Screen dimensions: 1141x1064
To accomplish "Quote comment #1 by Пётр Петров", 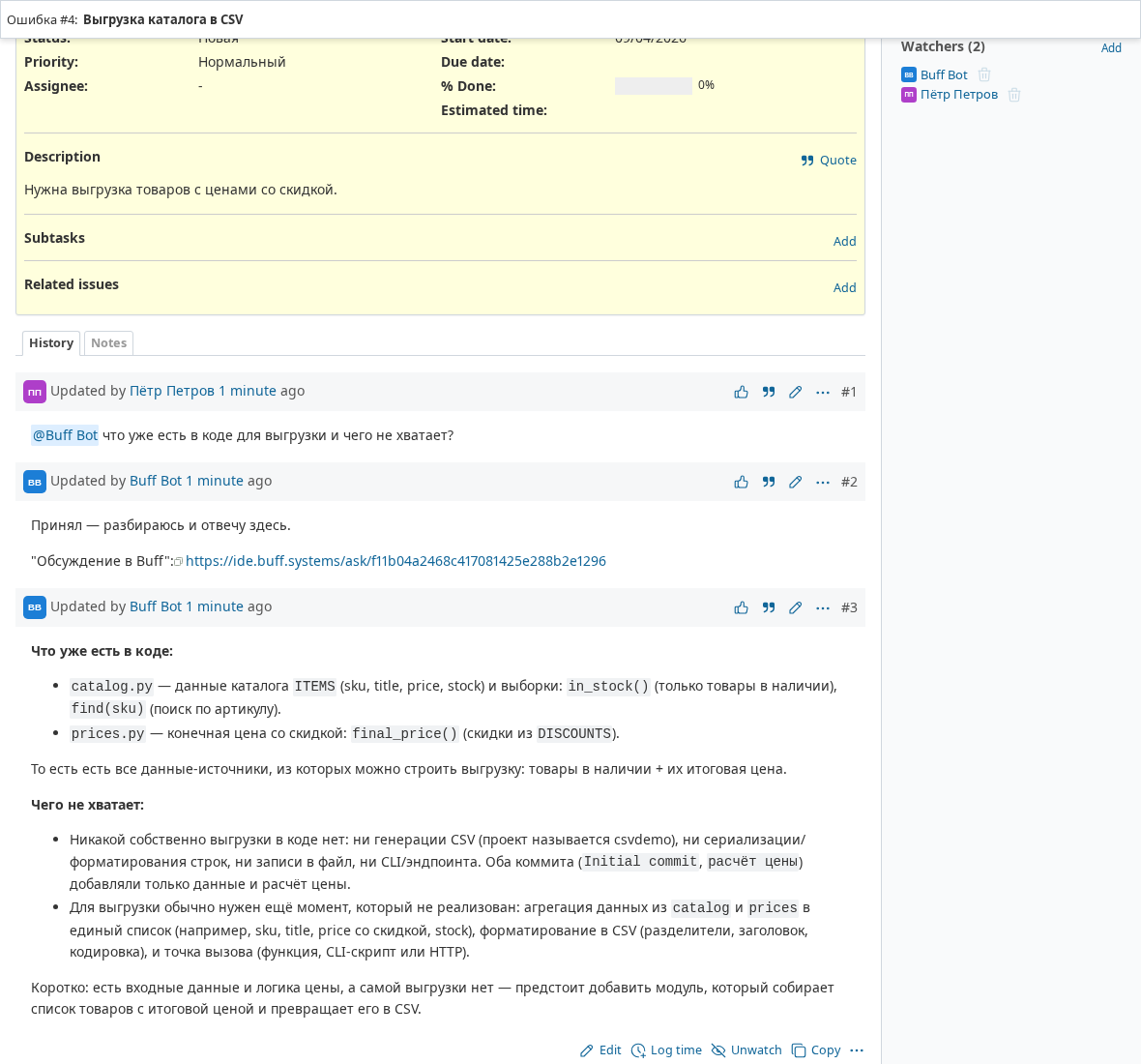I will 769,393.
